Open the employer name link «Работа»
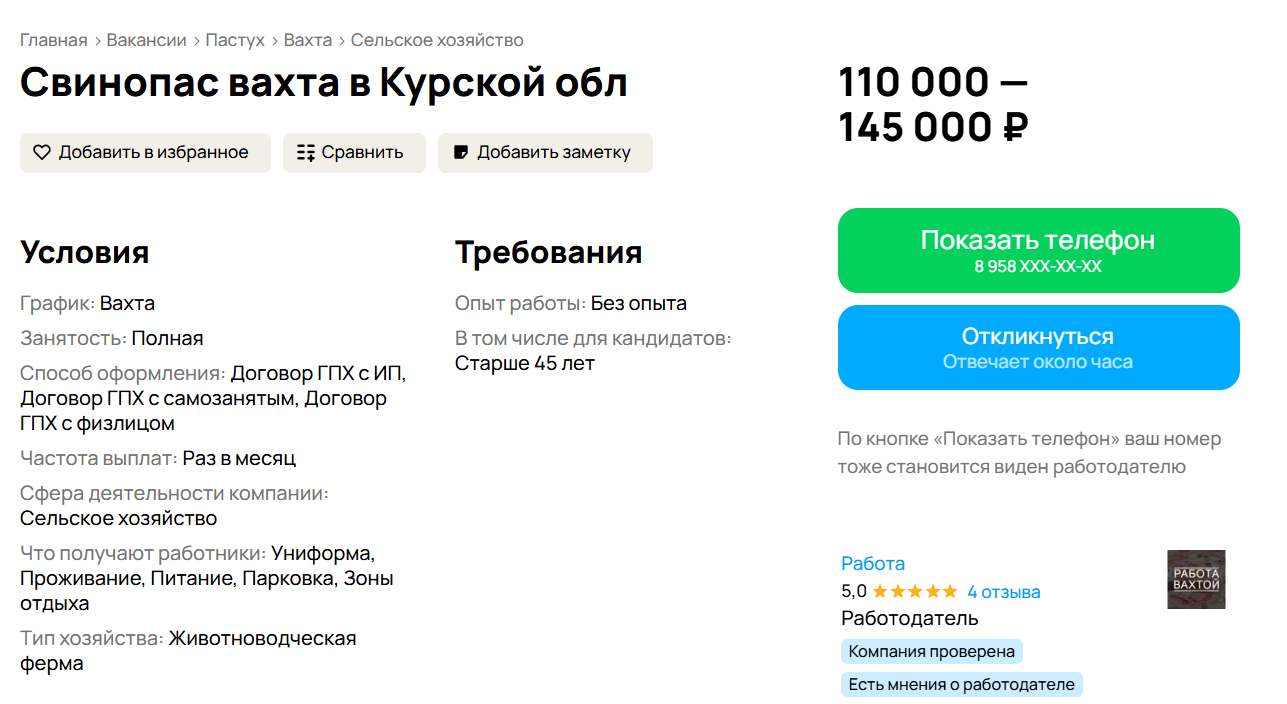Screen dimensions: 1287x704 pyautogui.click(x=873, y=563)
